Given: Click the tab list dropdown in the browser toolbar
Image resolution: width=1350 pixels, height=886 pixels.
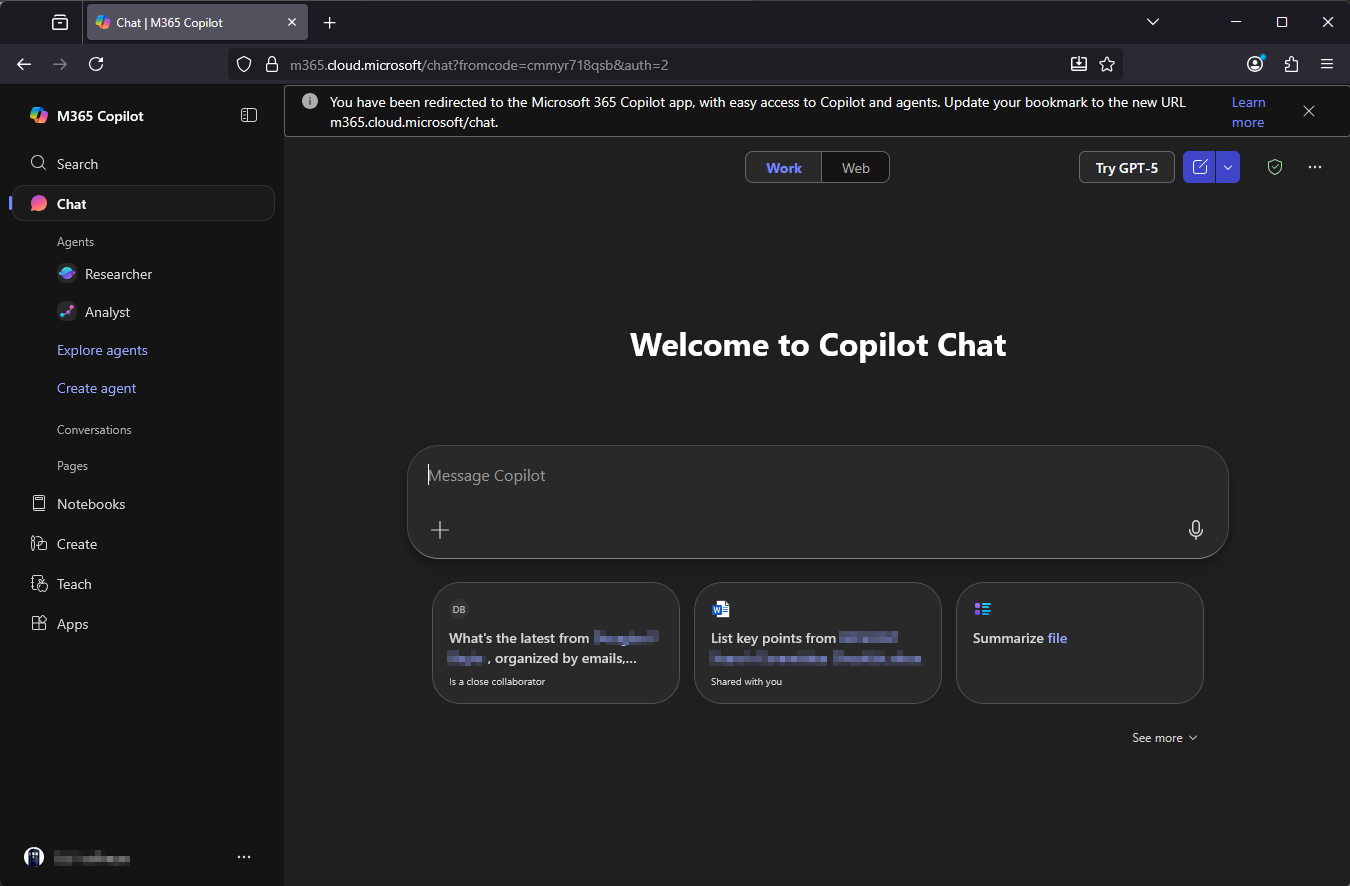Looking at the screenshot, I should click(1152, 21).
